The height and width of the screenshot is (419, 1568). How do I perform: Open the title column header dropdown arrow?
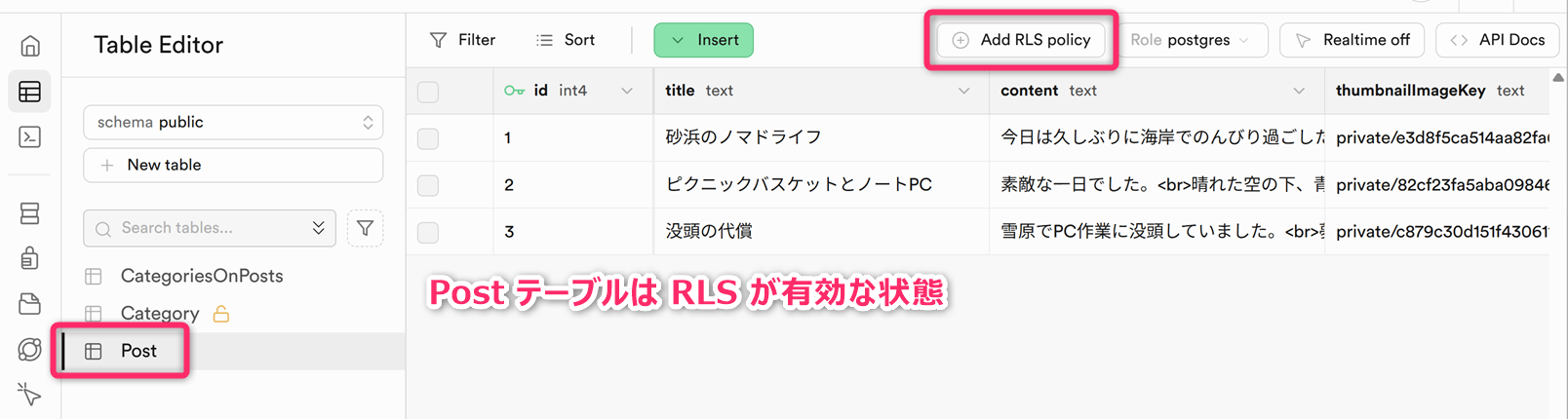963,91
